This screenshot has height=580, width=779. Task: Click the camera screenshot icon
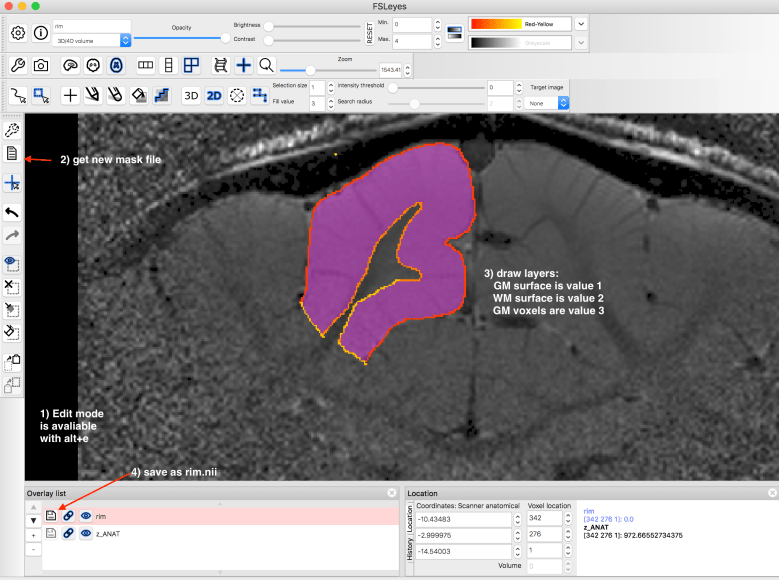pos(41,65)
